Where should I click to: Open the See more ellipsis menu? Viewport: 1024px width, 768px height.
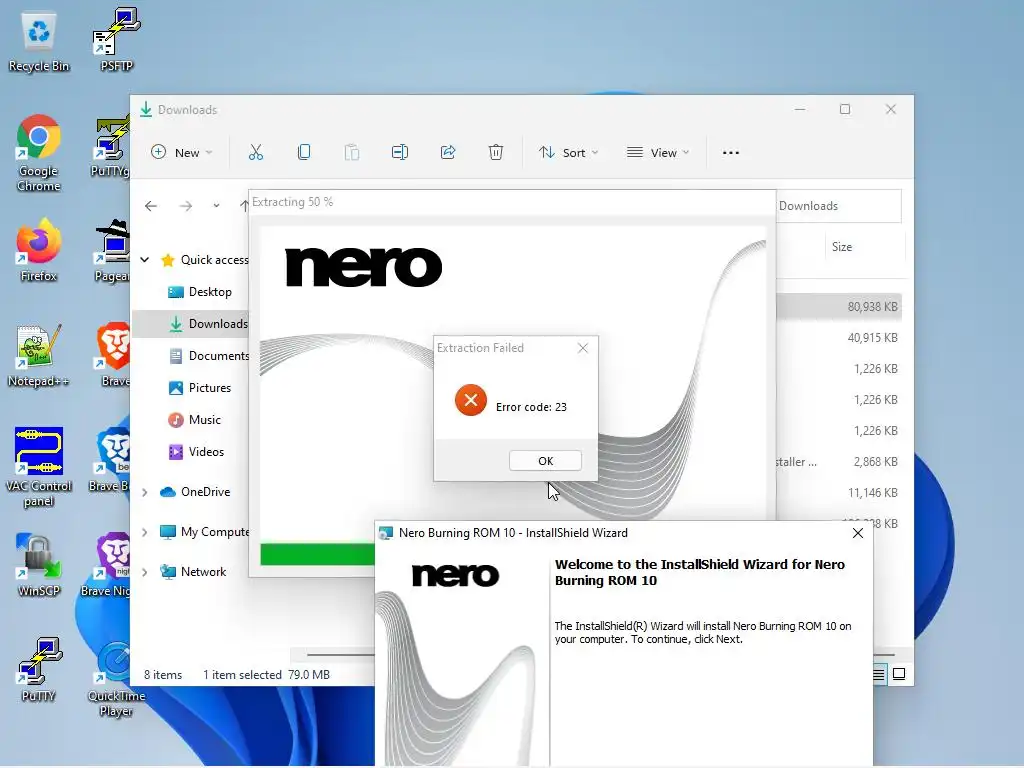coord(731,152)
